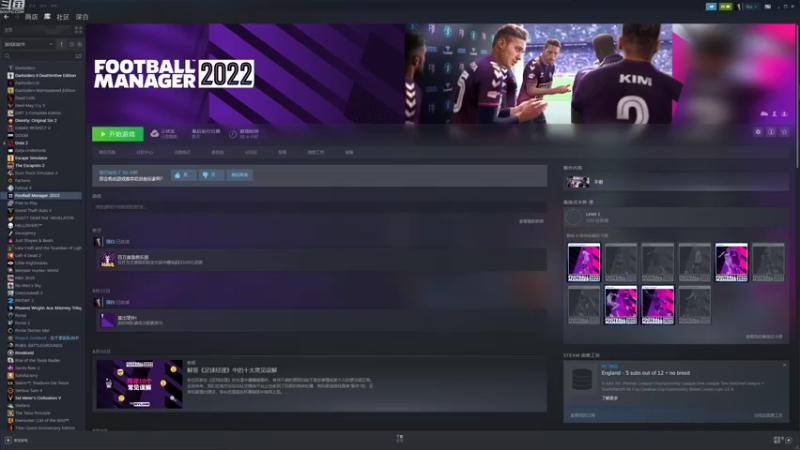Open game settings gear icon

[x=758, y=132]
